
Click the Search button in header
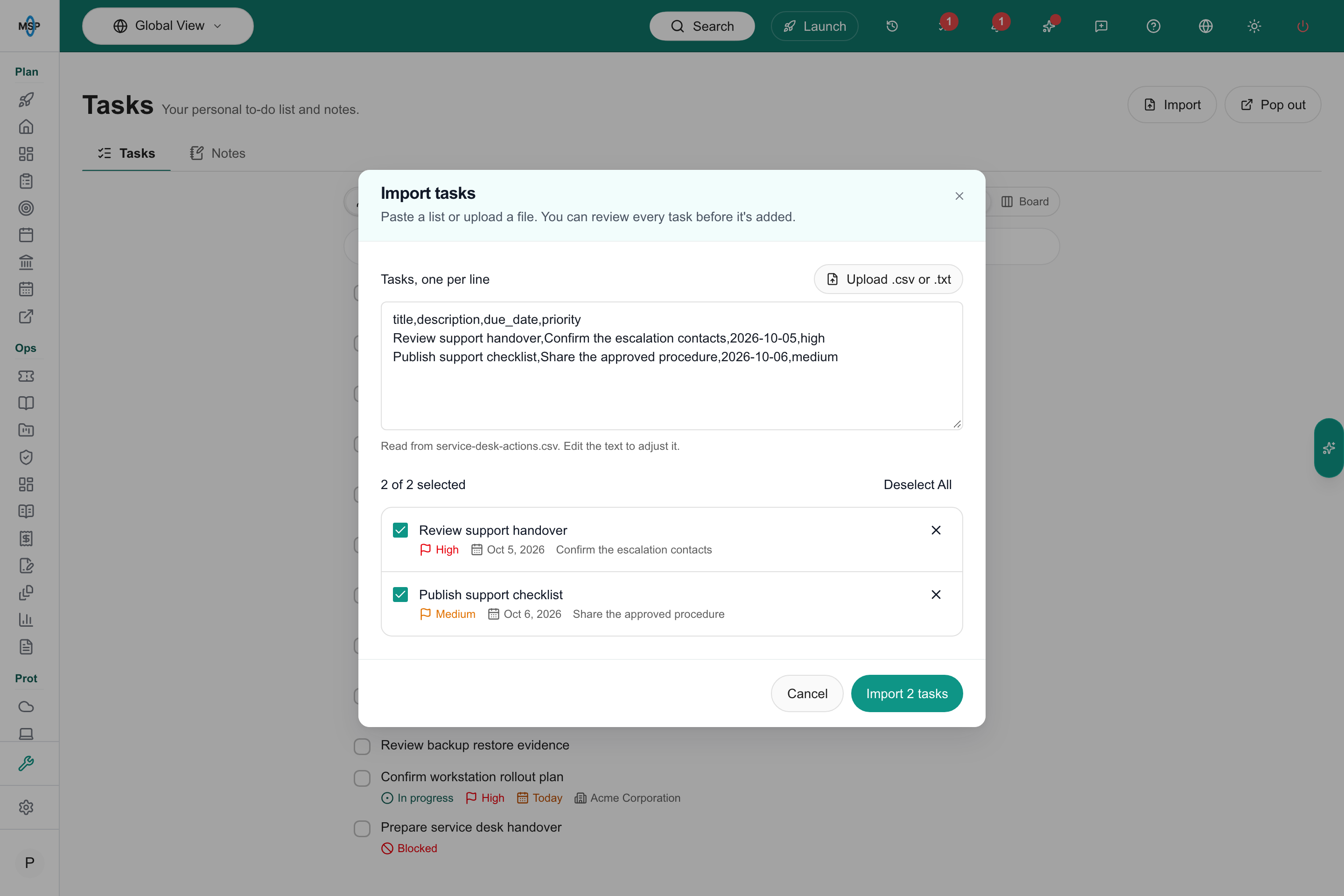coord(702,26)
